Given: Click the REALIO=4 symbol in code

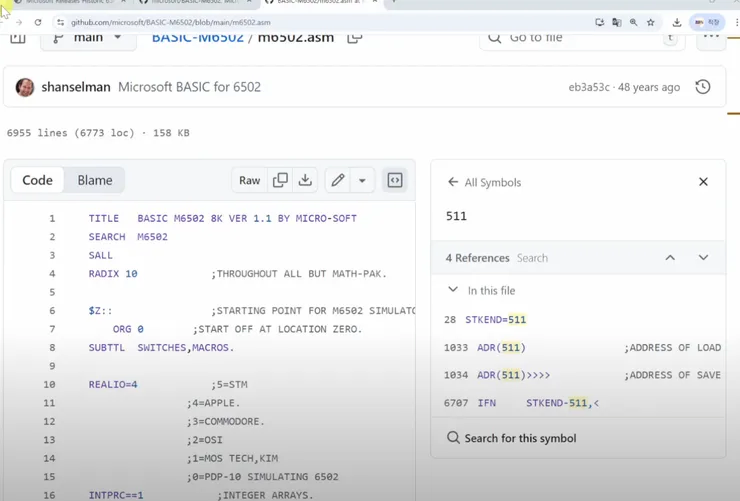Looking at the screenshot, I should tap(113, 384).
